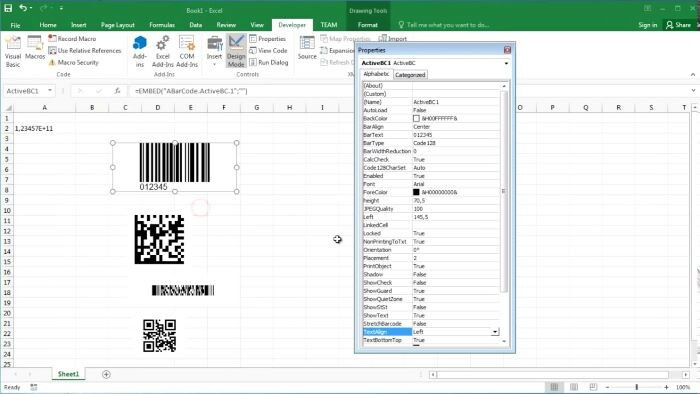Viewport: 700px width, 394px height.
Task: Click the zoom out minus button
Action: tap(607, 387)
